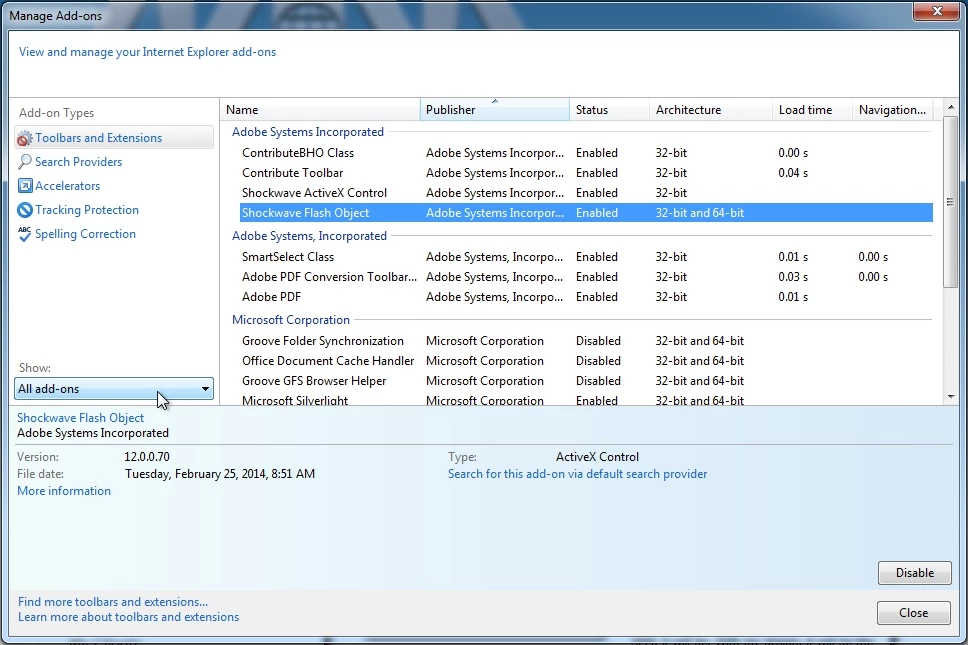
Task: Click the Search Providers magnifier icon
Action: pyautogui.click(x=24, y=162)
